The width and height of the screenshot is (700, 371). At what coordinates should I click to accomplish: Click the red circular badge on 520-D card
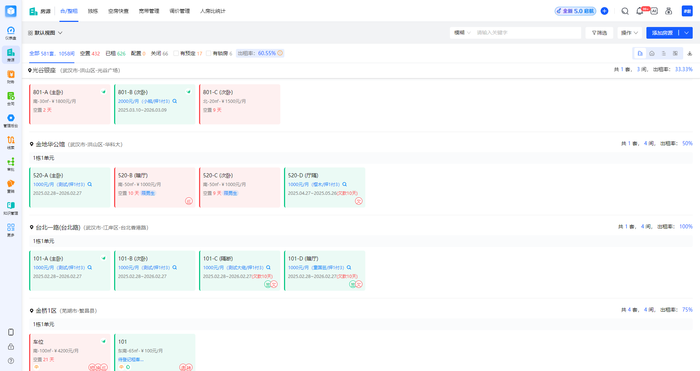click(359, 201)
